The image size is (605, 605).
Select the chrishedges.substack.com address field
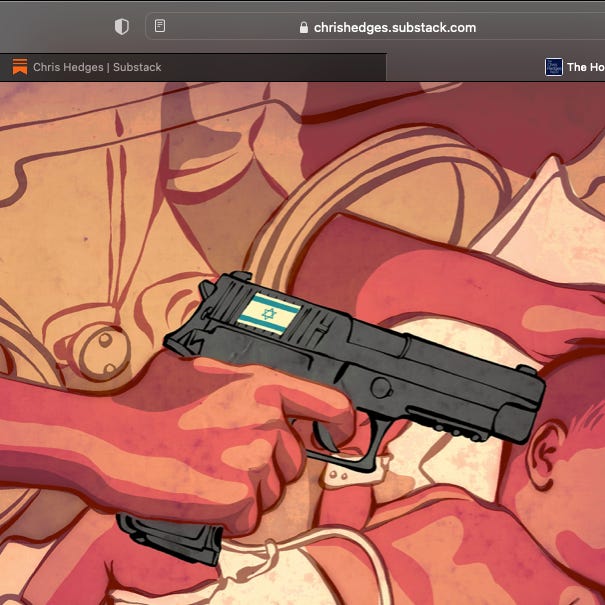[375, 27]
